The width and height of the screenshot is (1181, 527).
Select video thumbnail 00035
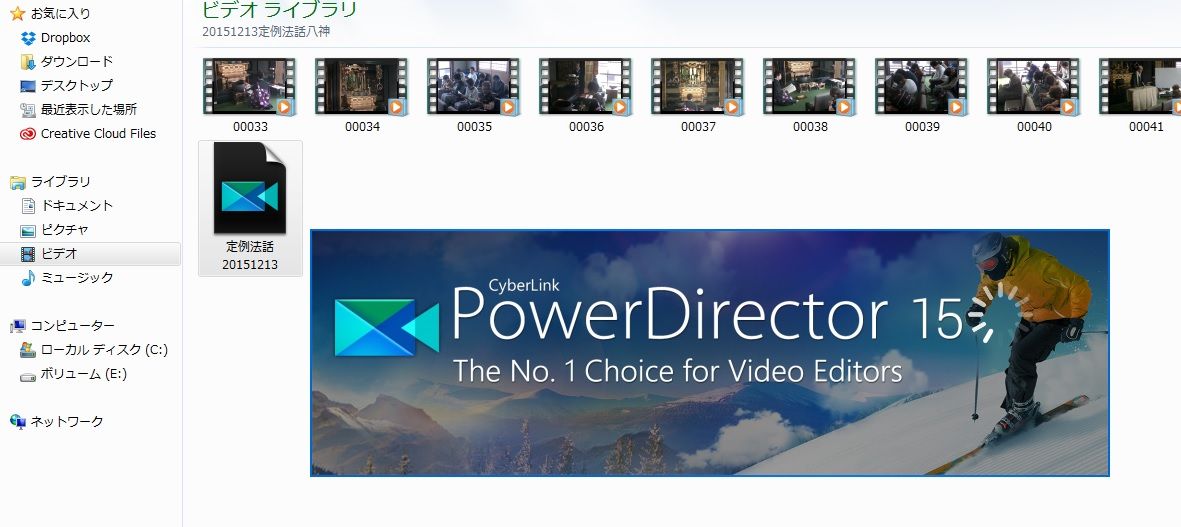[474, 87]
